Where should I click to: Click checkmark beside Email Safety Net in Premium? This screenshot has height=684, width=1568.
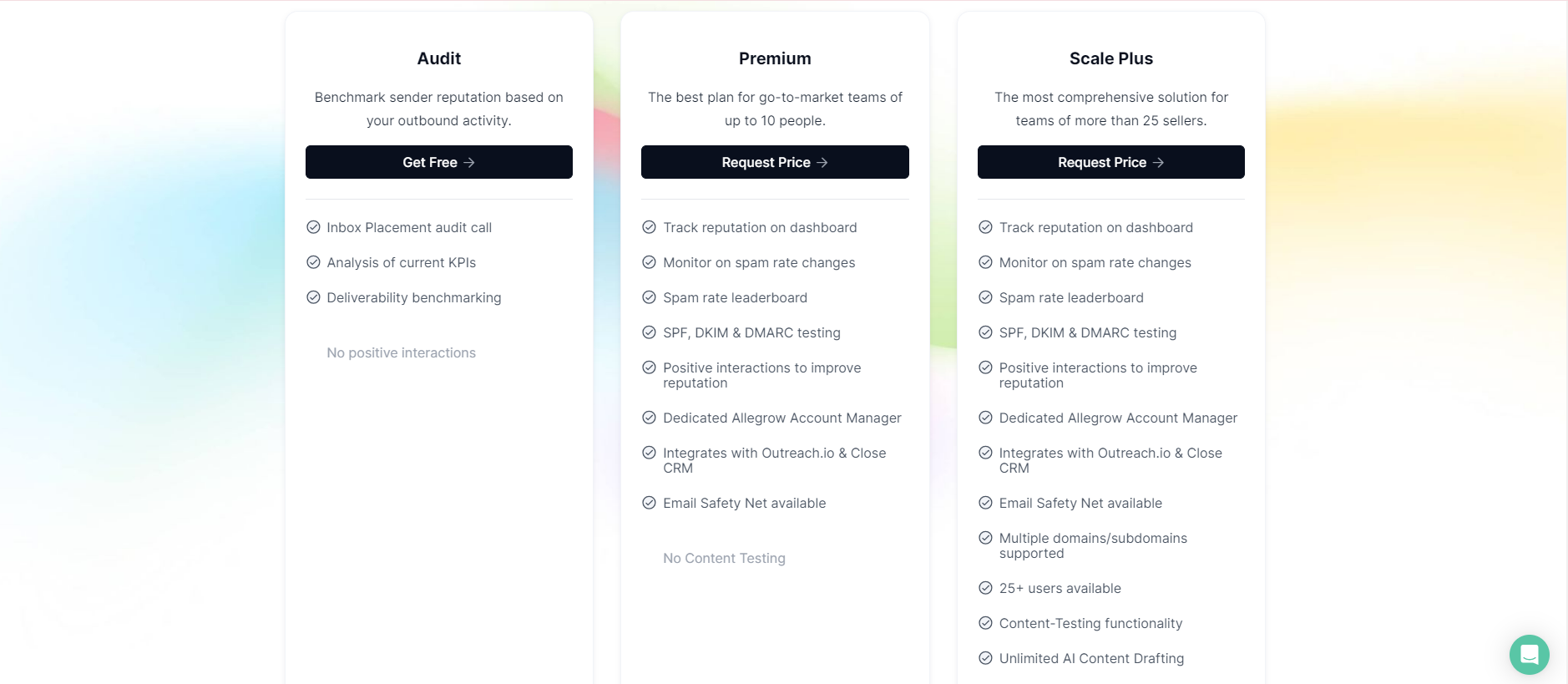[x=649, y=503]
